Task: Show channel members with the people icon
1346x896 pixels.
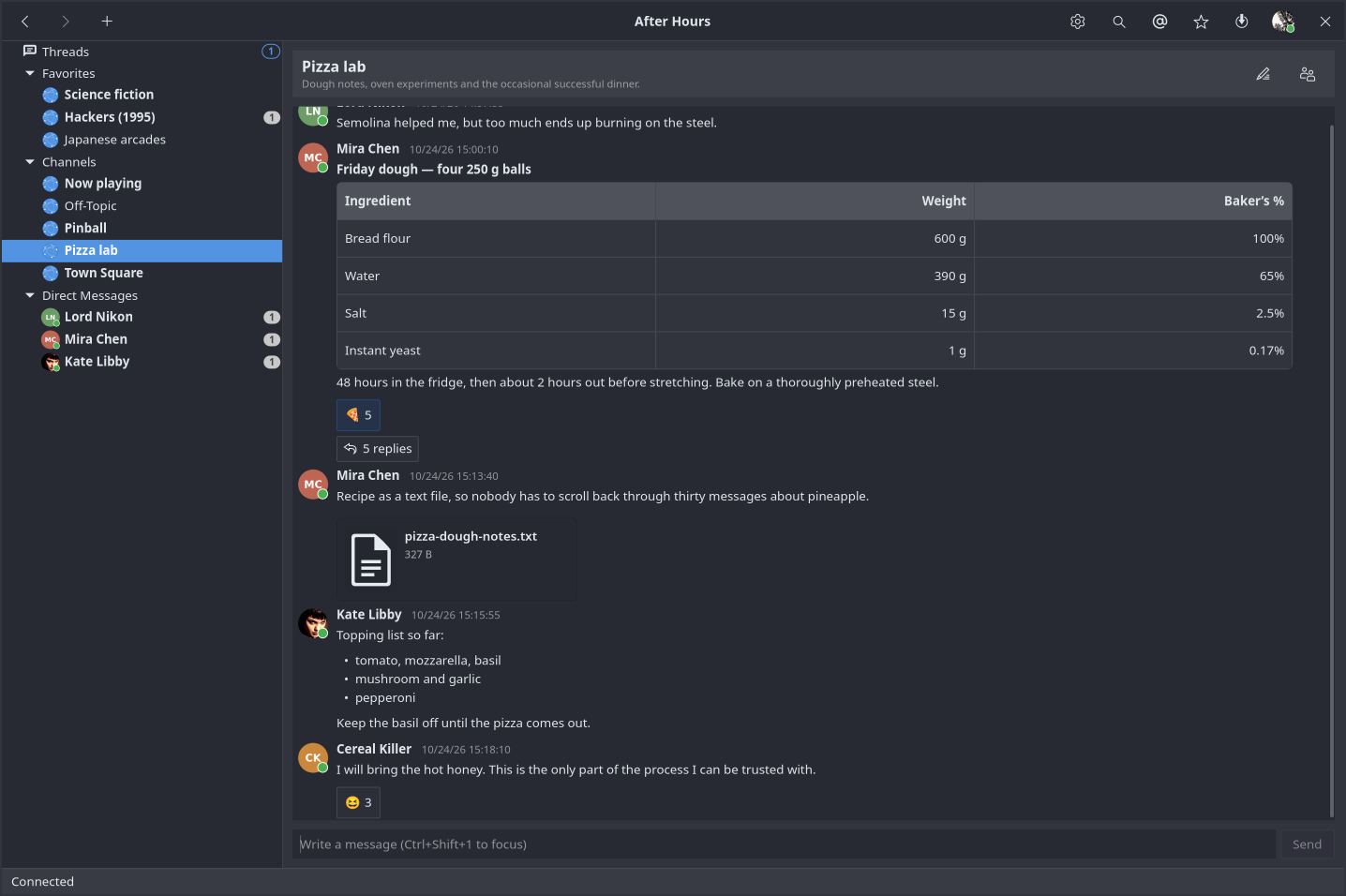Action: point(1308,74)
